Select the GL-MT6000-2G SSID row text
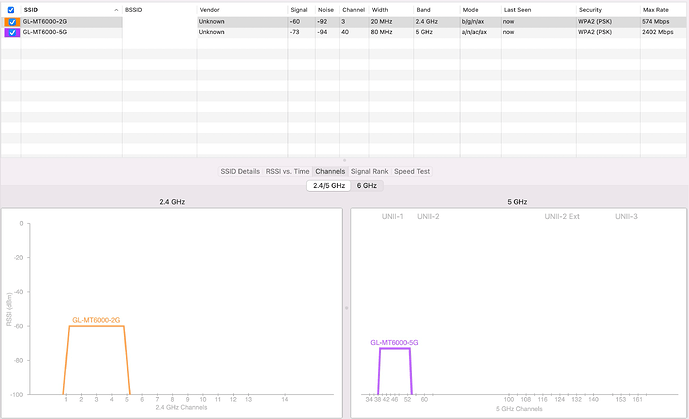 pos(45,22)
